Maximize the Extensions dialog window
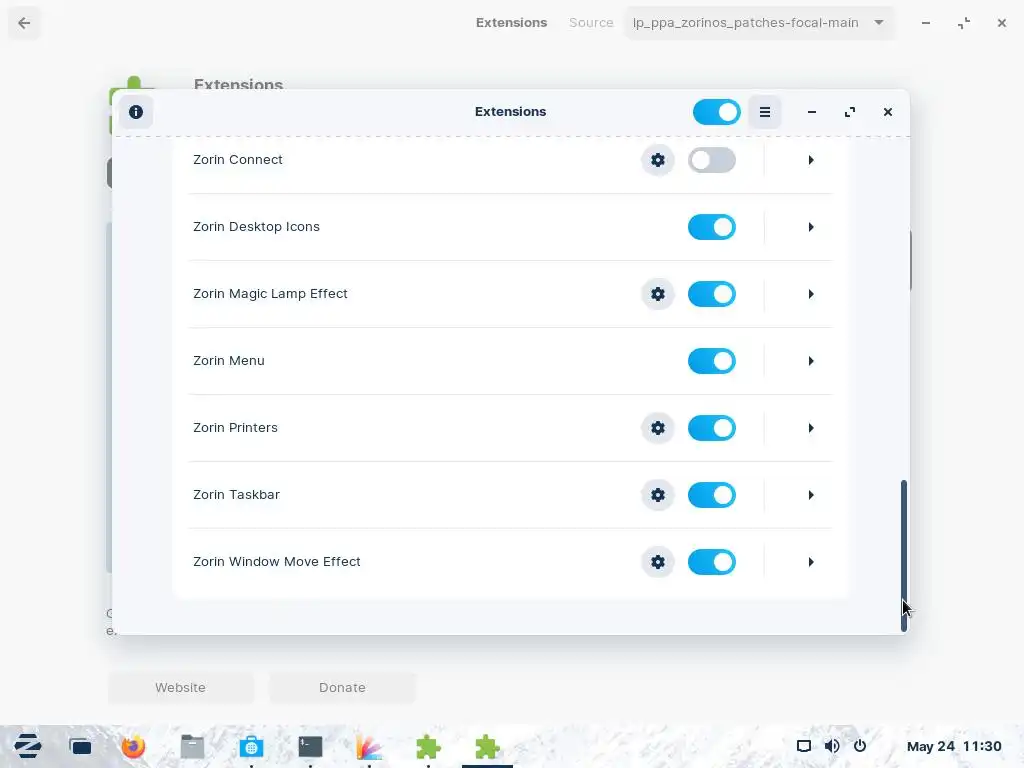The height and width of the screenshot is (768, 1024). (x=850, y=112)
